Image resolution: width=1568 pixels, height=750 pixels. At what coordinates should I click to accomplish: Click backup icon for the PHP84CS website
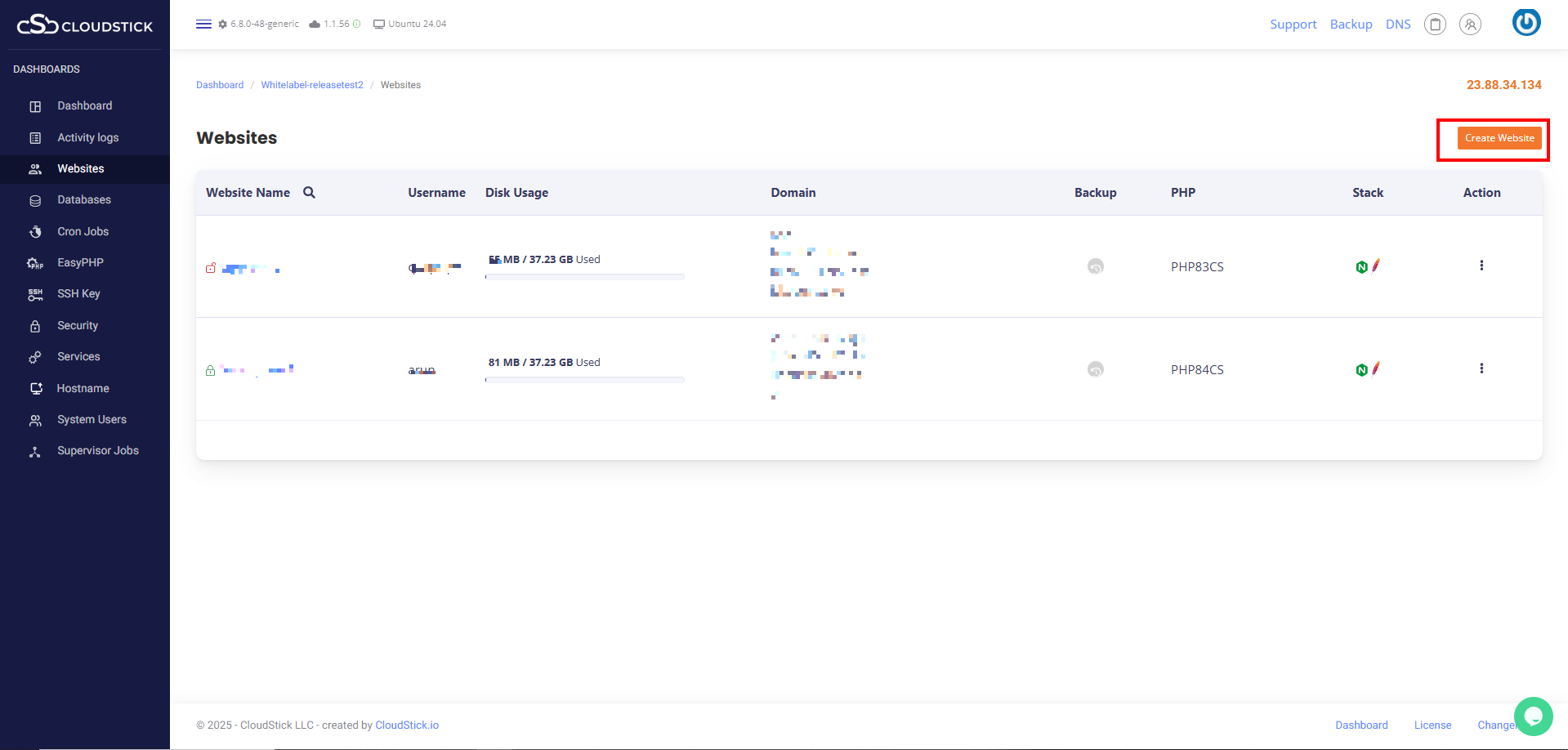pyautogui.click(x=1095, y=369)
